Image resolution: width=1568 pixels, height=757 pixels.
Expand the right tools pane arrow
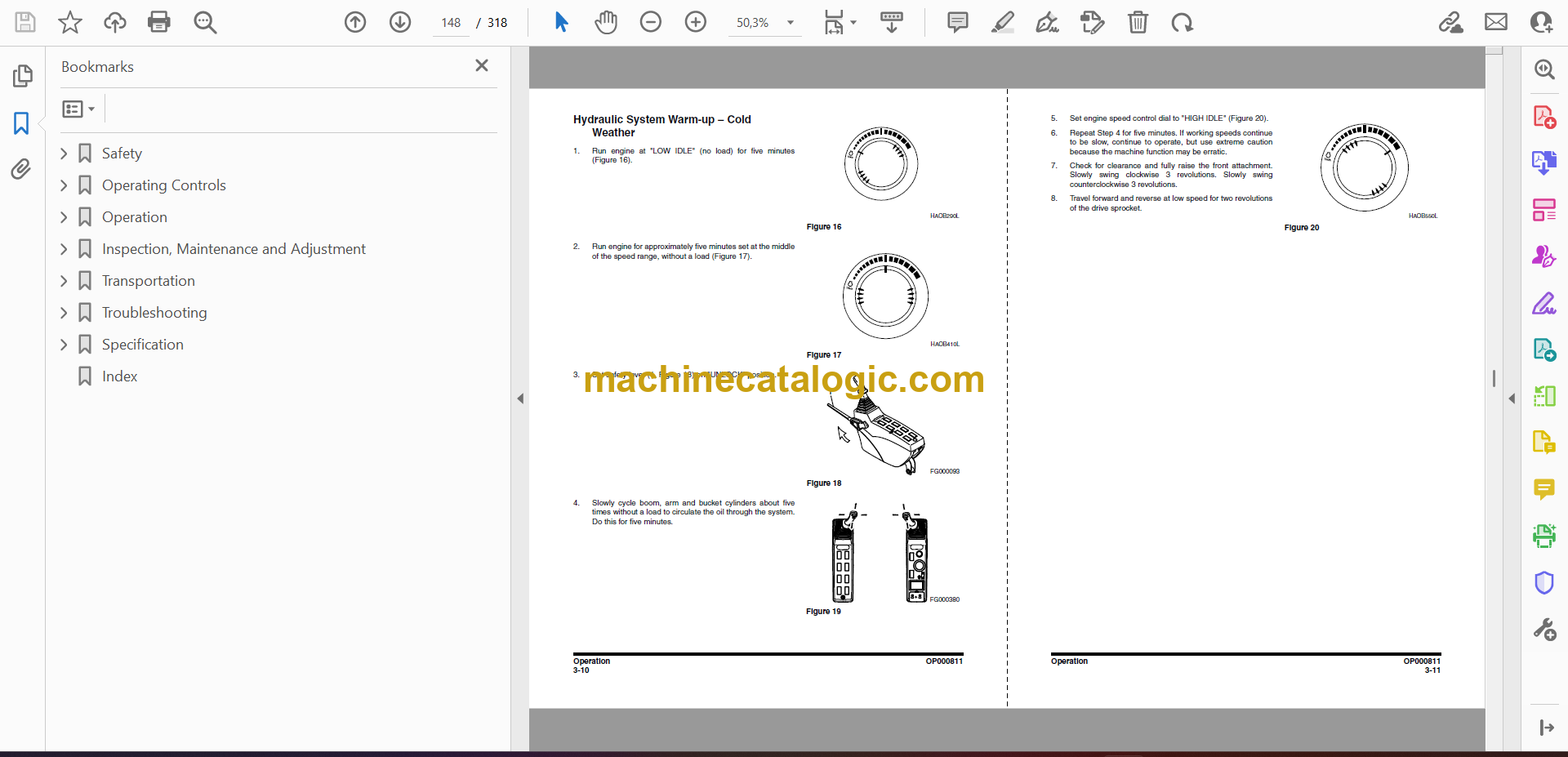point(1512,399)
